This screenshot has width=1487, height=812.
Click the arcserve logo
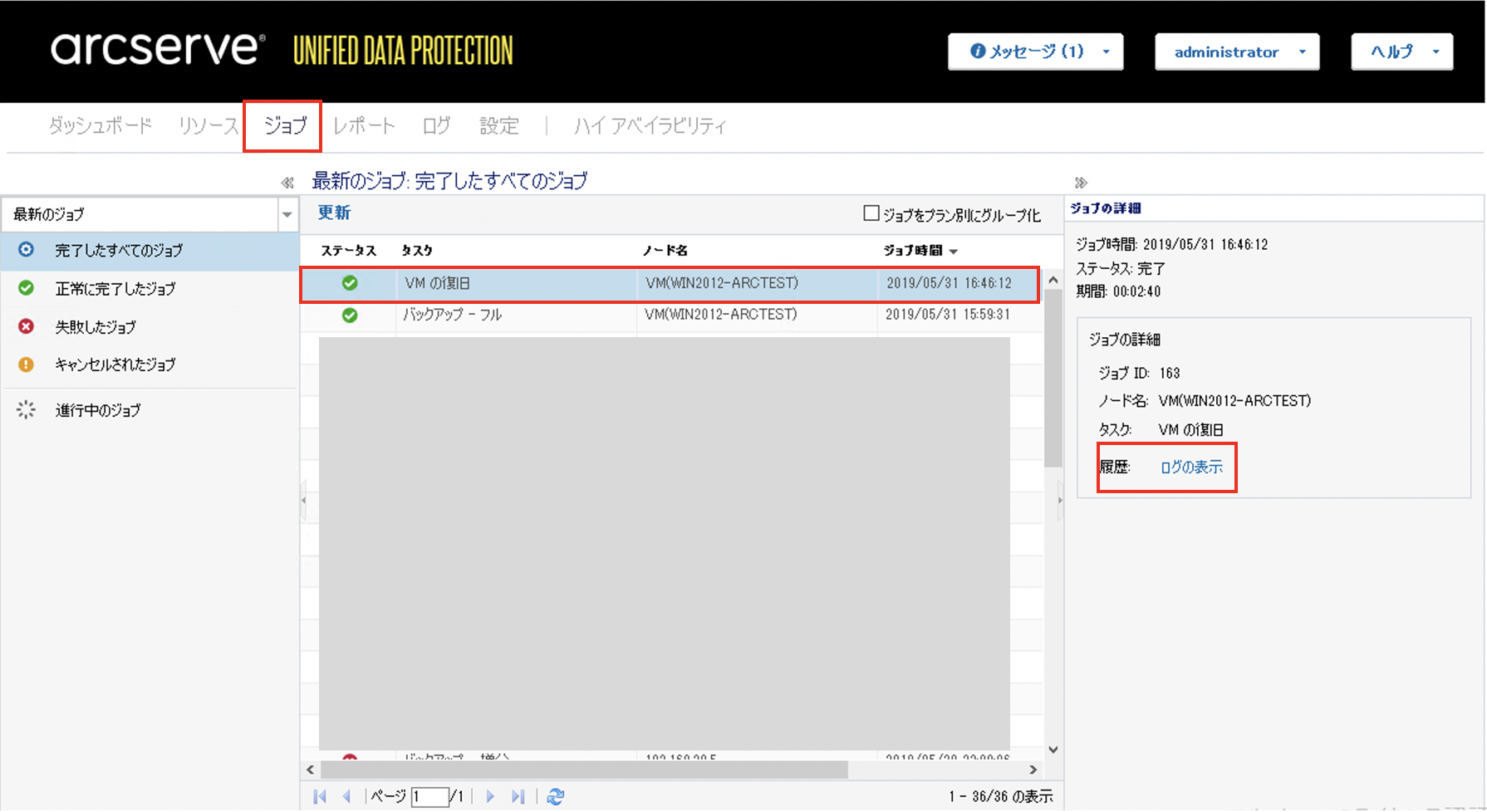coord(158,50)
